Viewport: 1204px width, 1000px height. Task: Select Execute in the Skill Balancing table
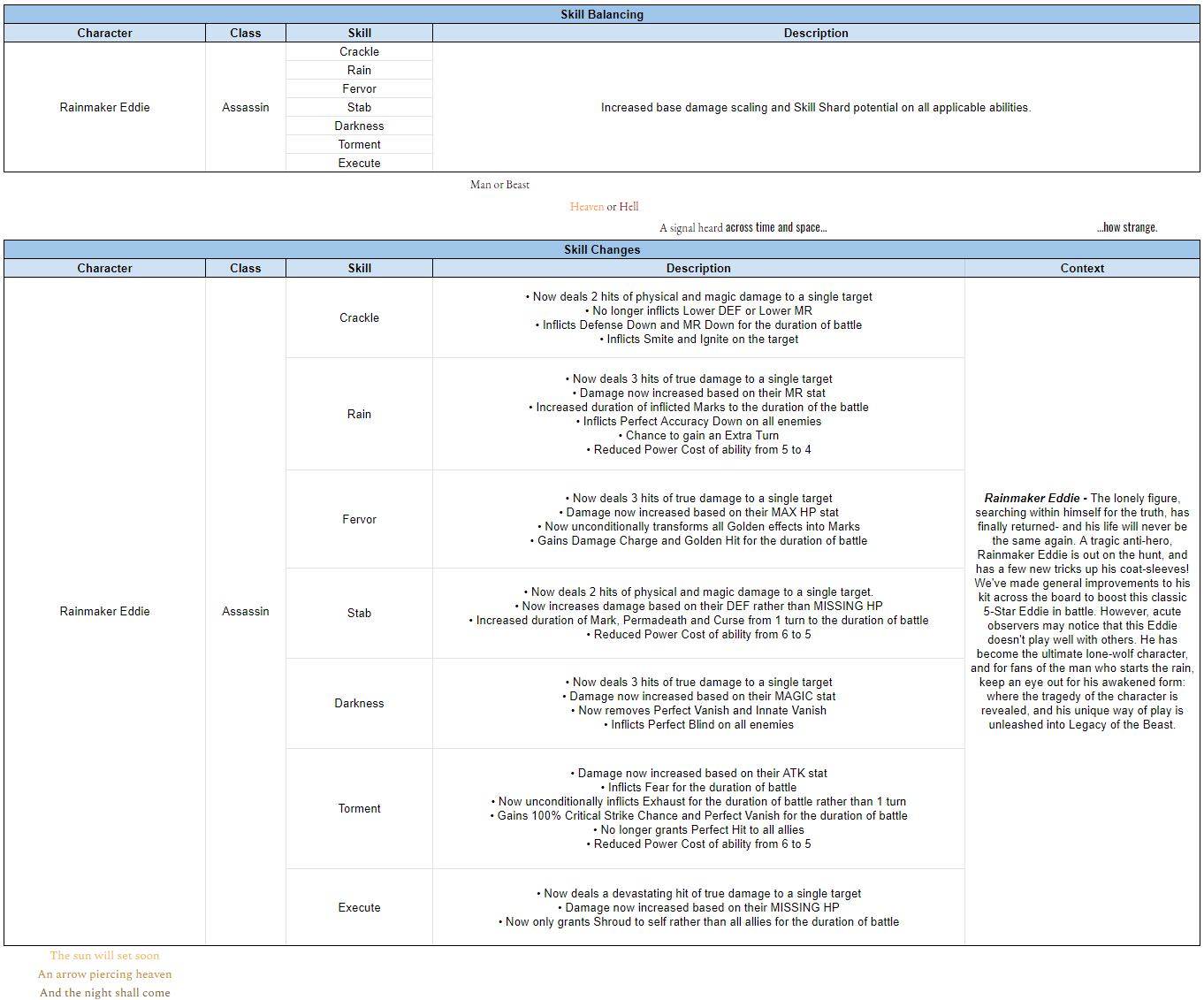(x=359, y=163)
